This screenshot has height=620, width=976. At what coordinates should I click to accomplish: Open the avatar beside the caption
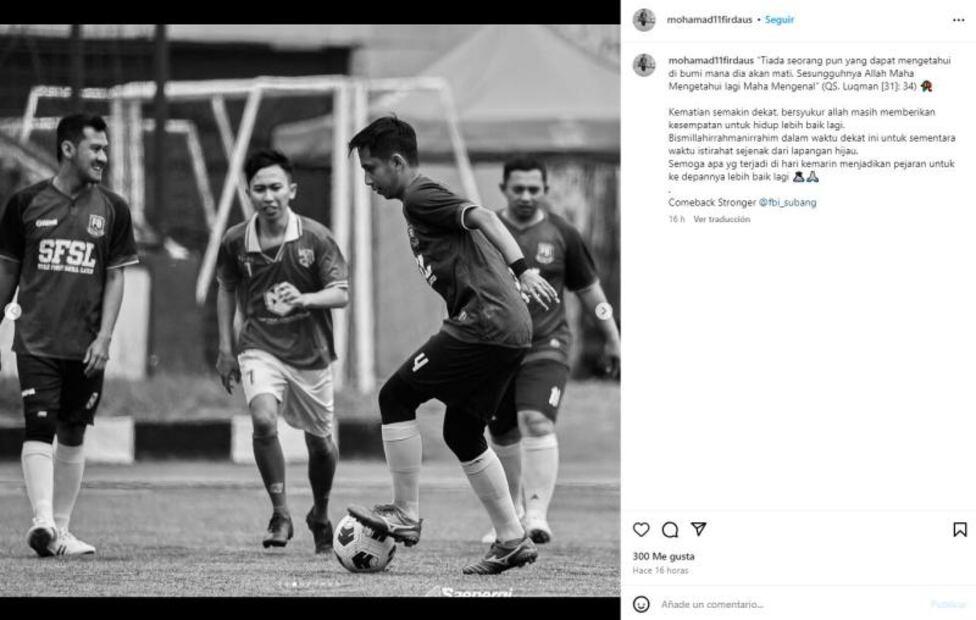644,65
